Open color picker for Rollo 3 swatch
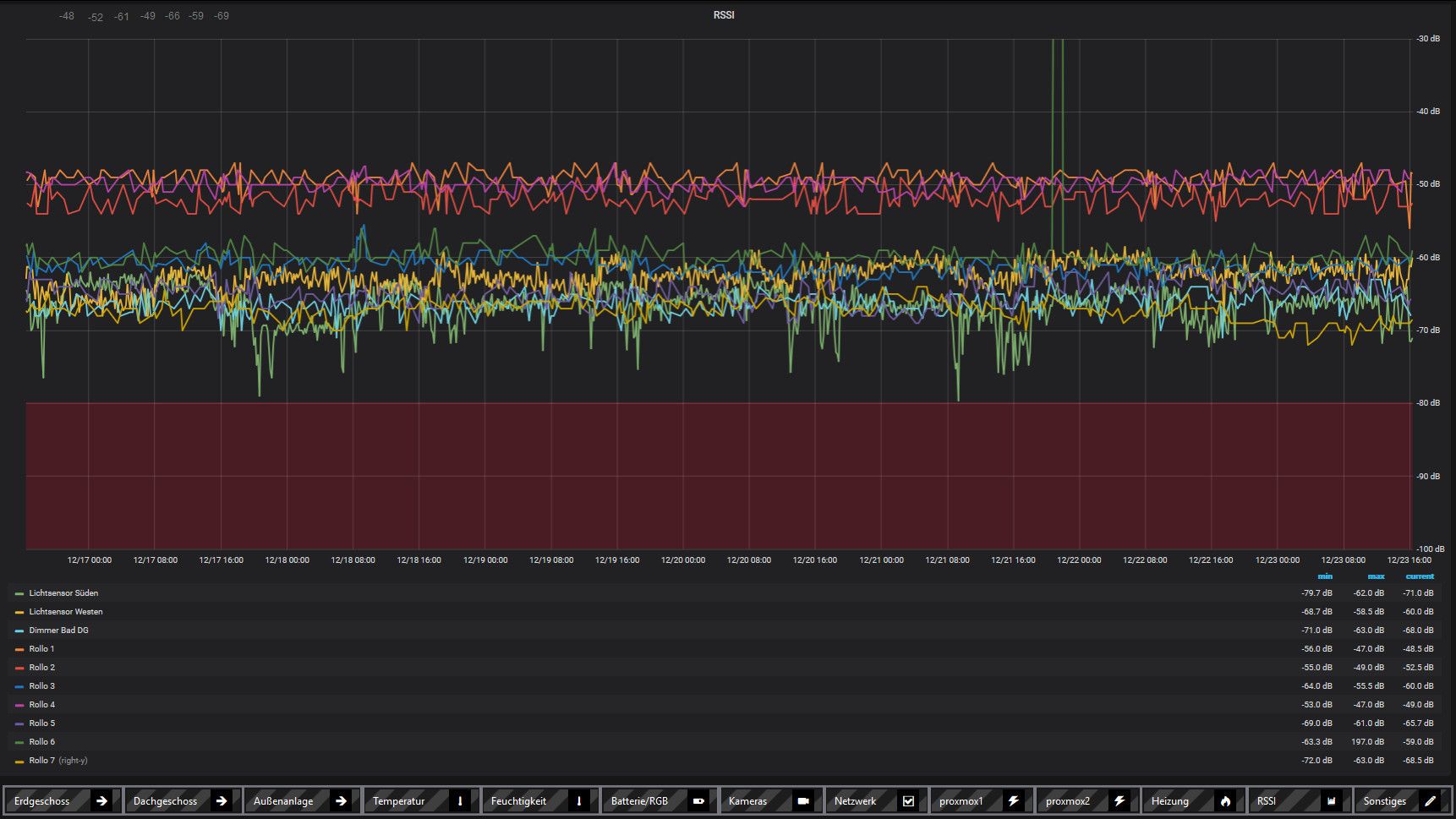The height and width of the screenshot is (819, 1456). pos(19,686)
